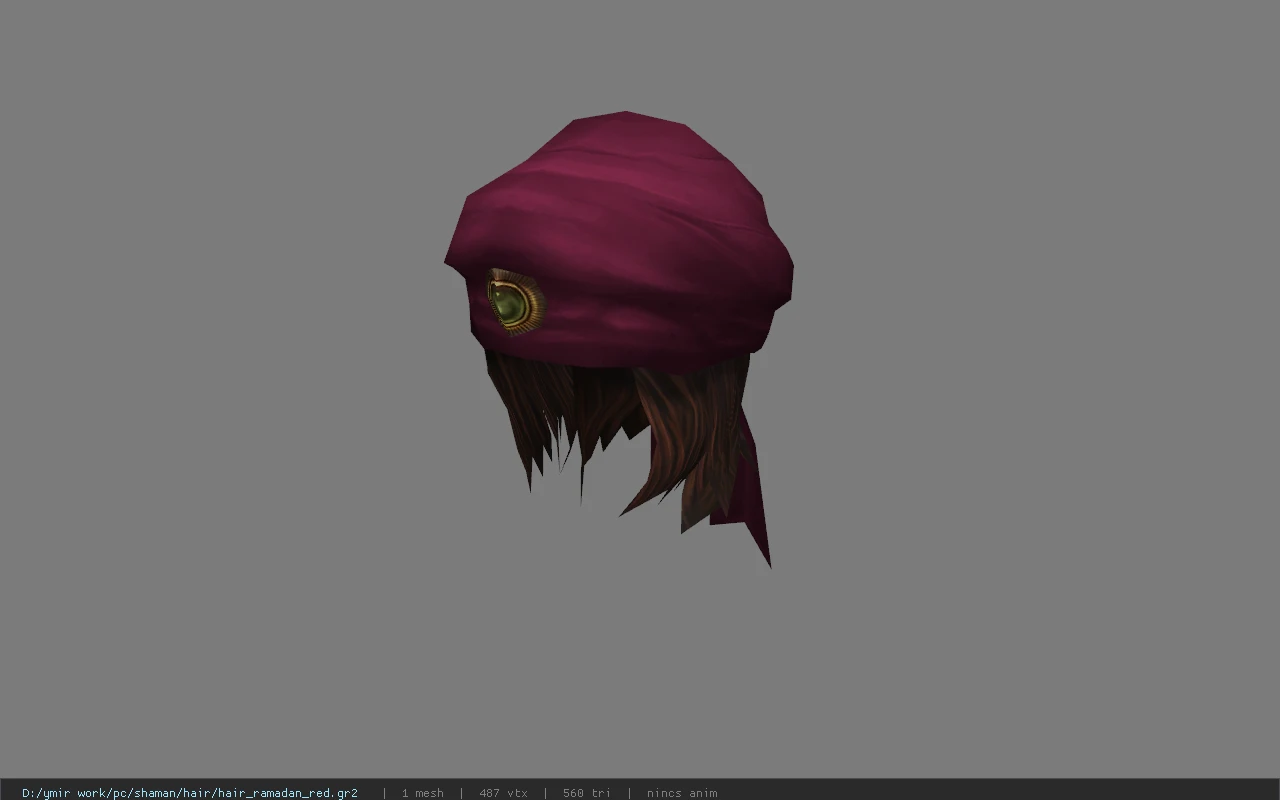This screenshot has height=800, width=1280.
Task: Click the green jewel brooch on the turban
Action: [514, 301]
